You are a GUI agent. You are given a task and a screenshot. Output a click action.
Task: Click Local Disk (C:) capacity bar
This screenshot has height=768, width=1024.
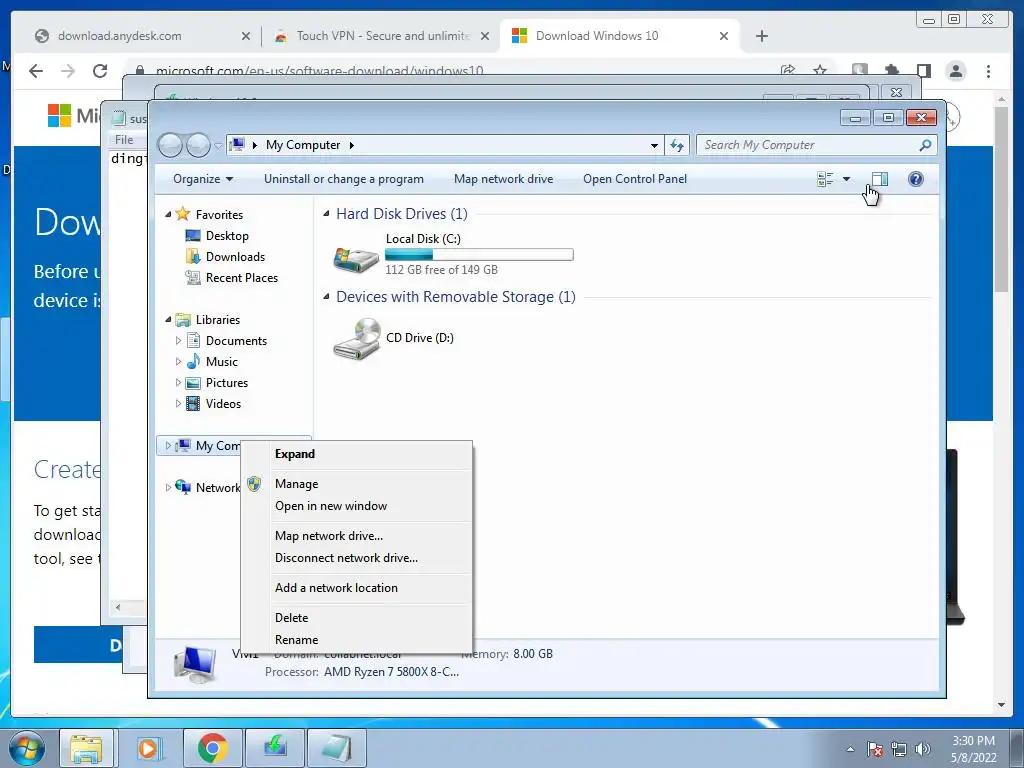coord(479,255)
